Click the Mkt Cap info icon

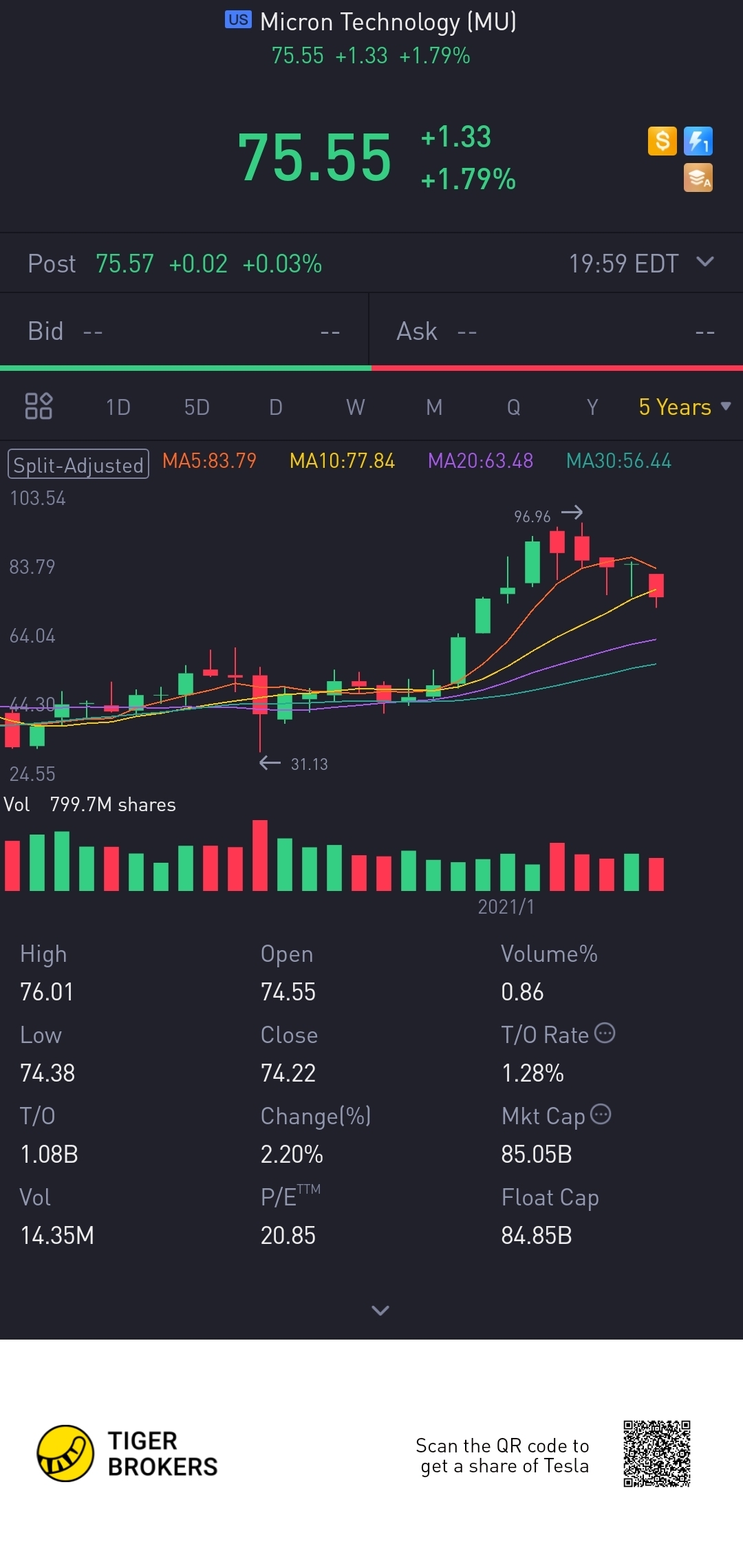point(601,1114)
